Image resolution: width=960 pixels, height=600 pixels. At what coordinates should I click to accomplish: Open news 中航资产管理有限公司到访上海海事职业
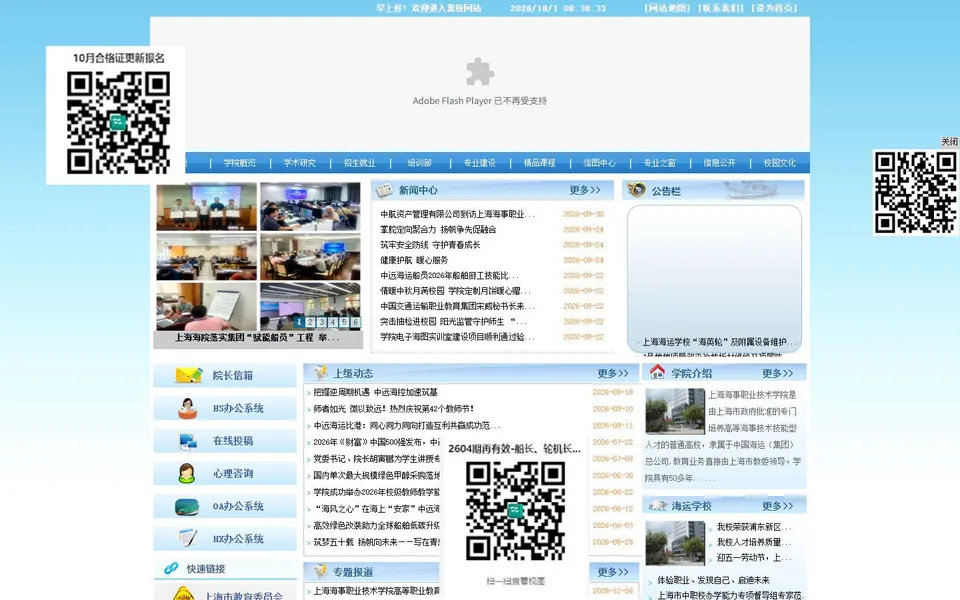(x=457, y=214)
